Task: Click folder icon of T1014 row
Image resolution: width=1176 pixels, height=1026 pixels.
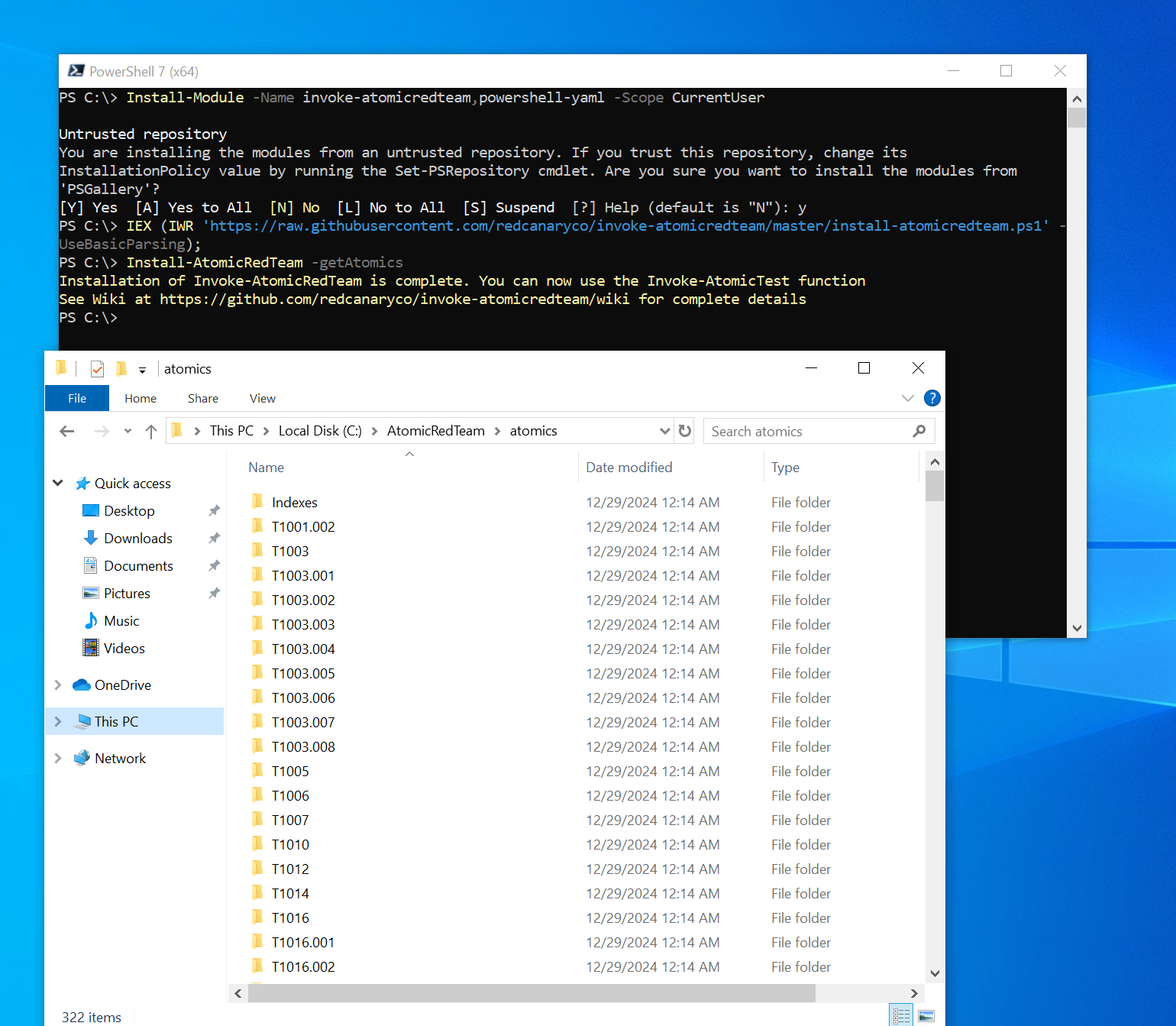Action: tap(257, 893)
